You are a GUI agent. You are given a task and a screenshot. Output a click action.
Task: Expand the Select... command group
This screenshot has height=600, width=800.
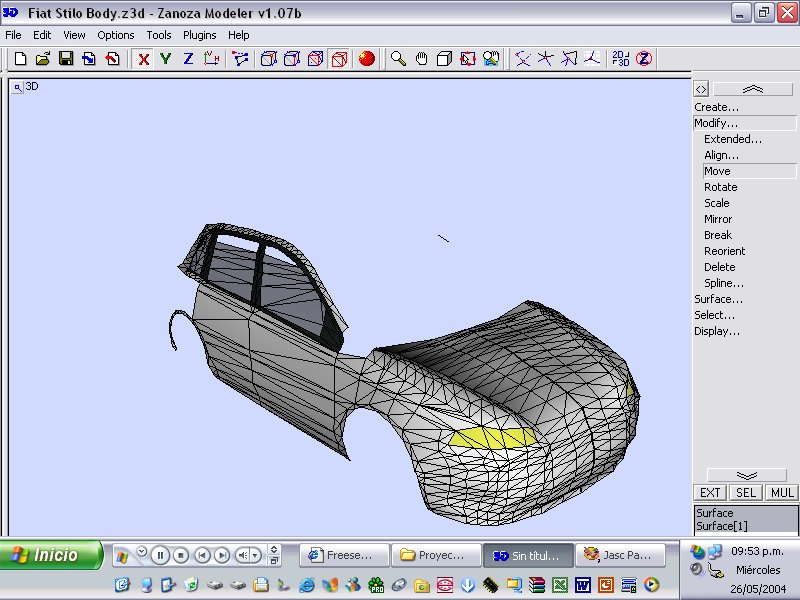pyautogui.click(x=714, y=315)
